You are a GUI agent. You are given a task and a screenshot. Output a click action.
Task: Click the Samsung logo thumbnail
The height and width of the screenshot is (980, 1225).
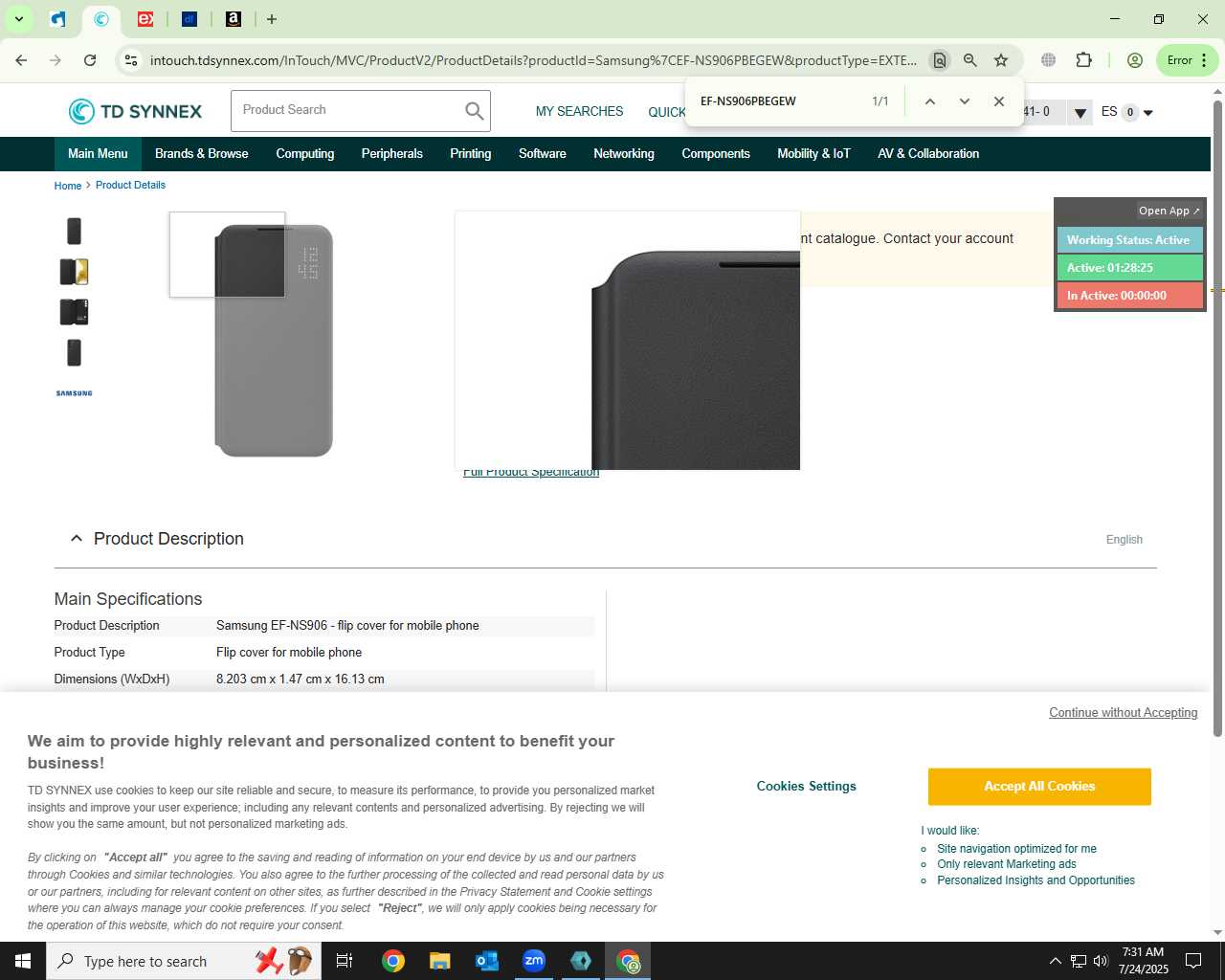pos(74,393)
